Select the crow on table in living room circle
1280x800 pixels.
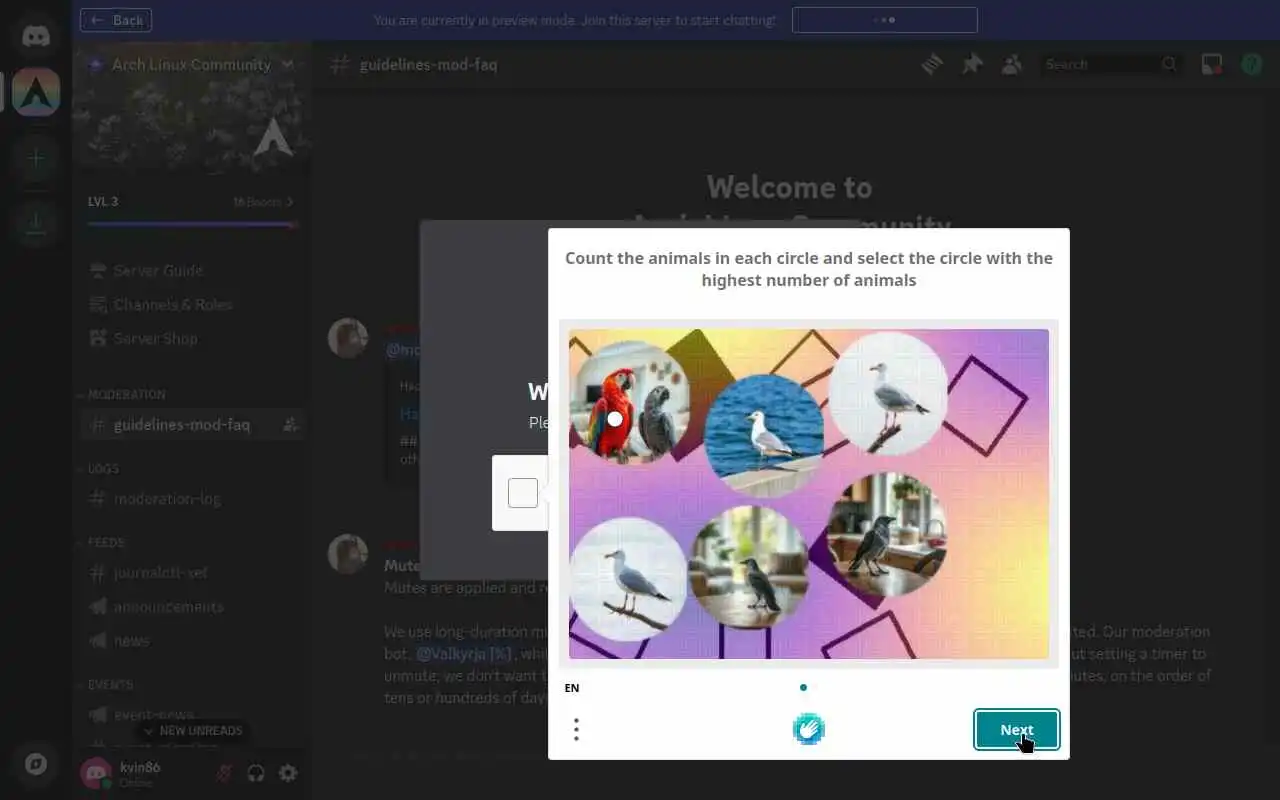749,567
